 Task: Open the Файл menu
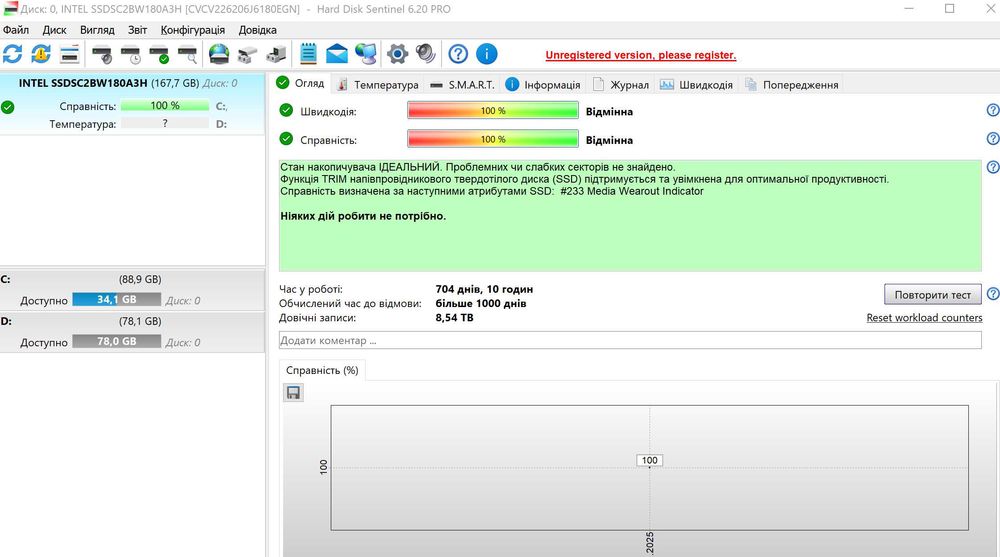pyautogui.click(x=16, y=30)
